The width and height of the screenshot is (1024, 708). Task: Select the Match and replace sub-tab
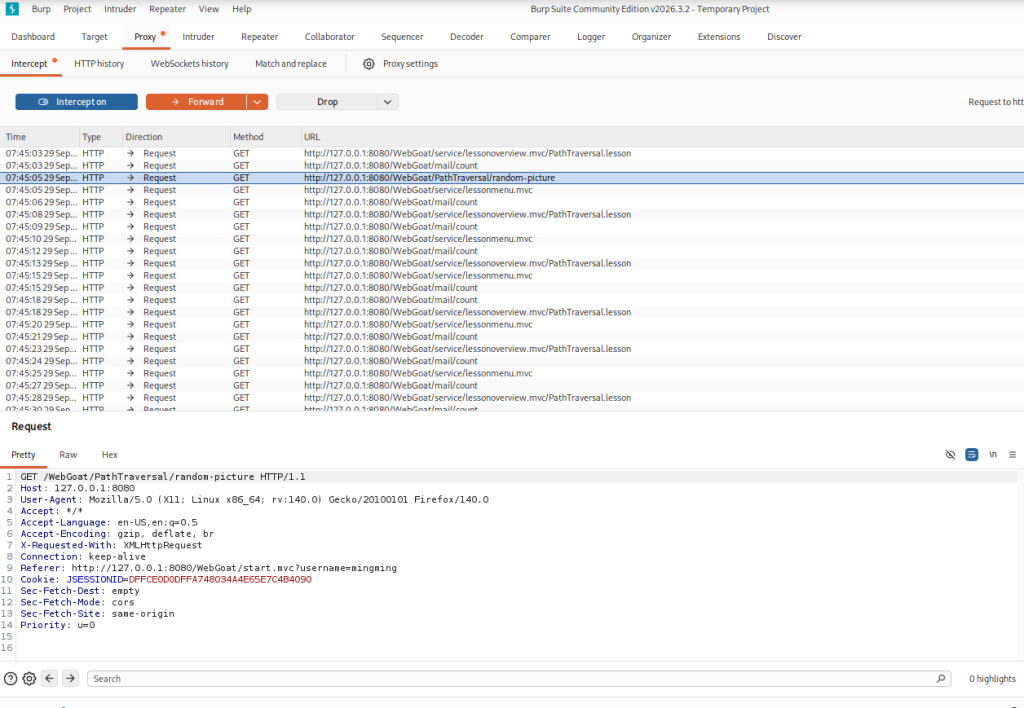[x=291, y=64]
